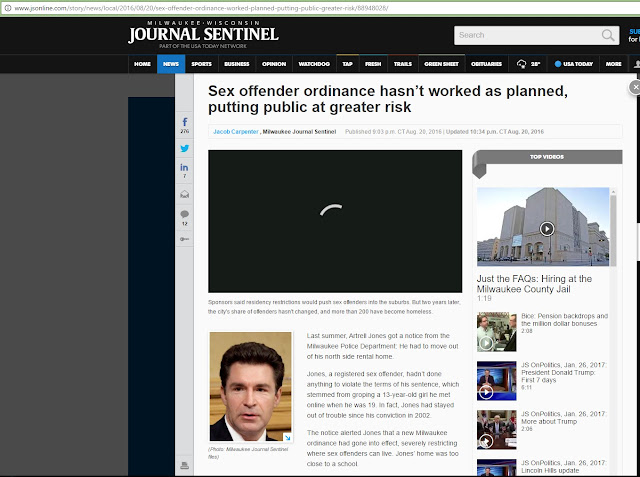Click the portrait photo thumbnail

[x=251, y=386]
